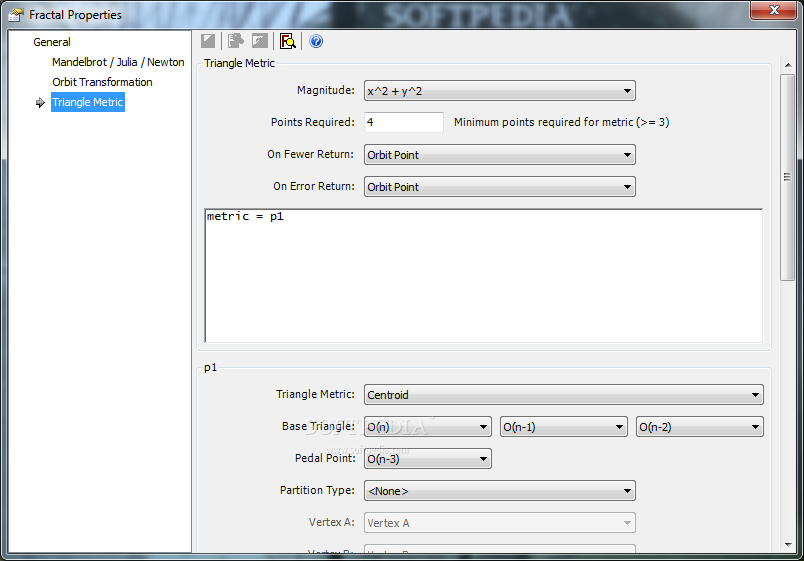
Task: Click the first grayed-out toolbar icon
Action: 208,41
